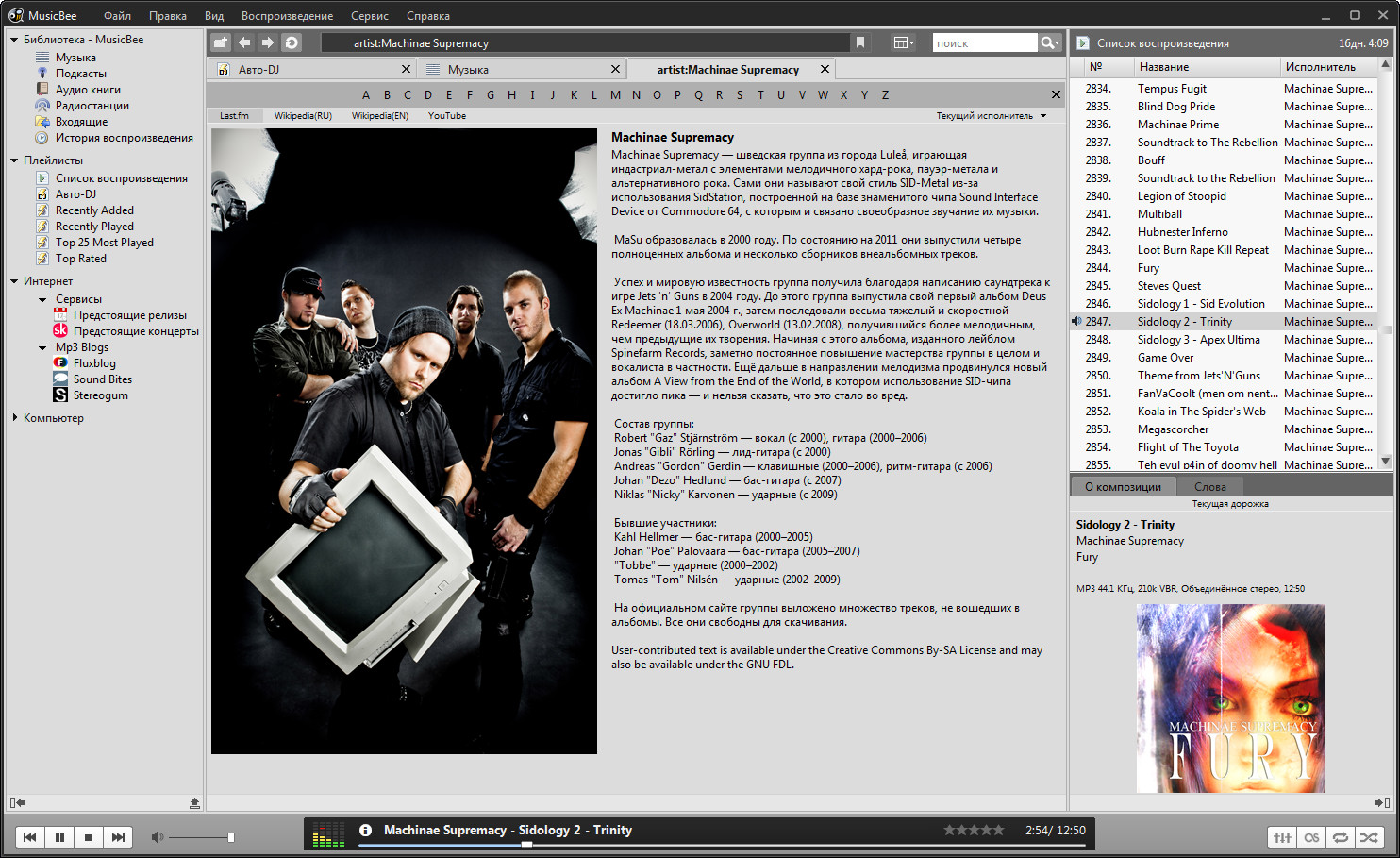Collapse the Интернет section
This screenshot has width=1400, height=858.
14,281
